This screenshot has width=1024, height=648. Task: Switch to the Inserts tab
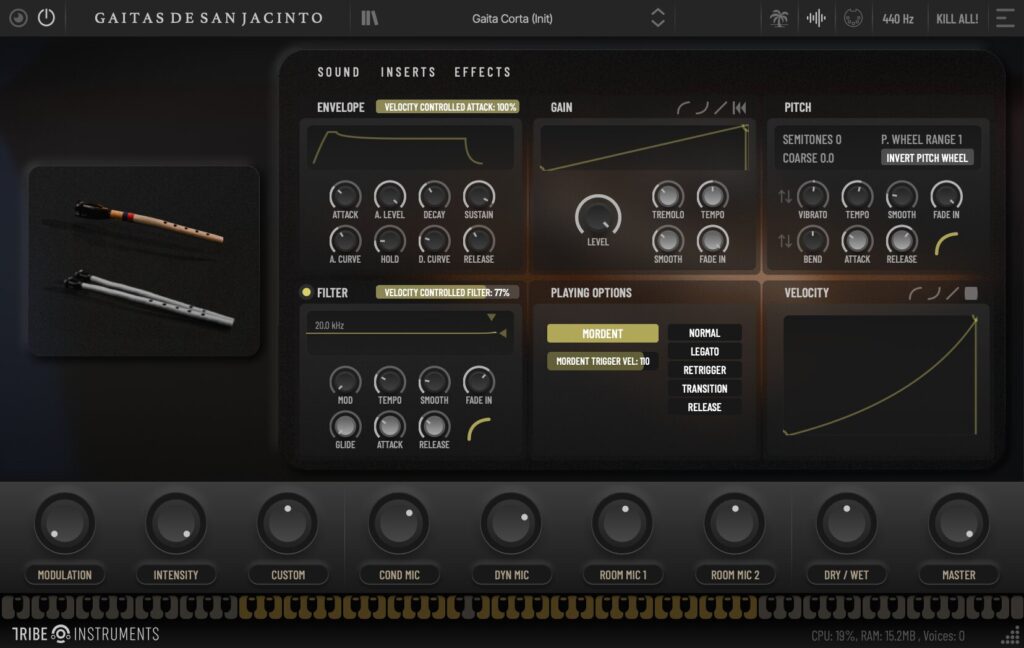pyautogui.click(x=408, y=72)
